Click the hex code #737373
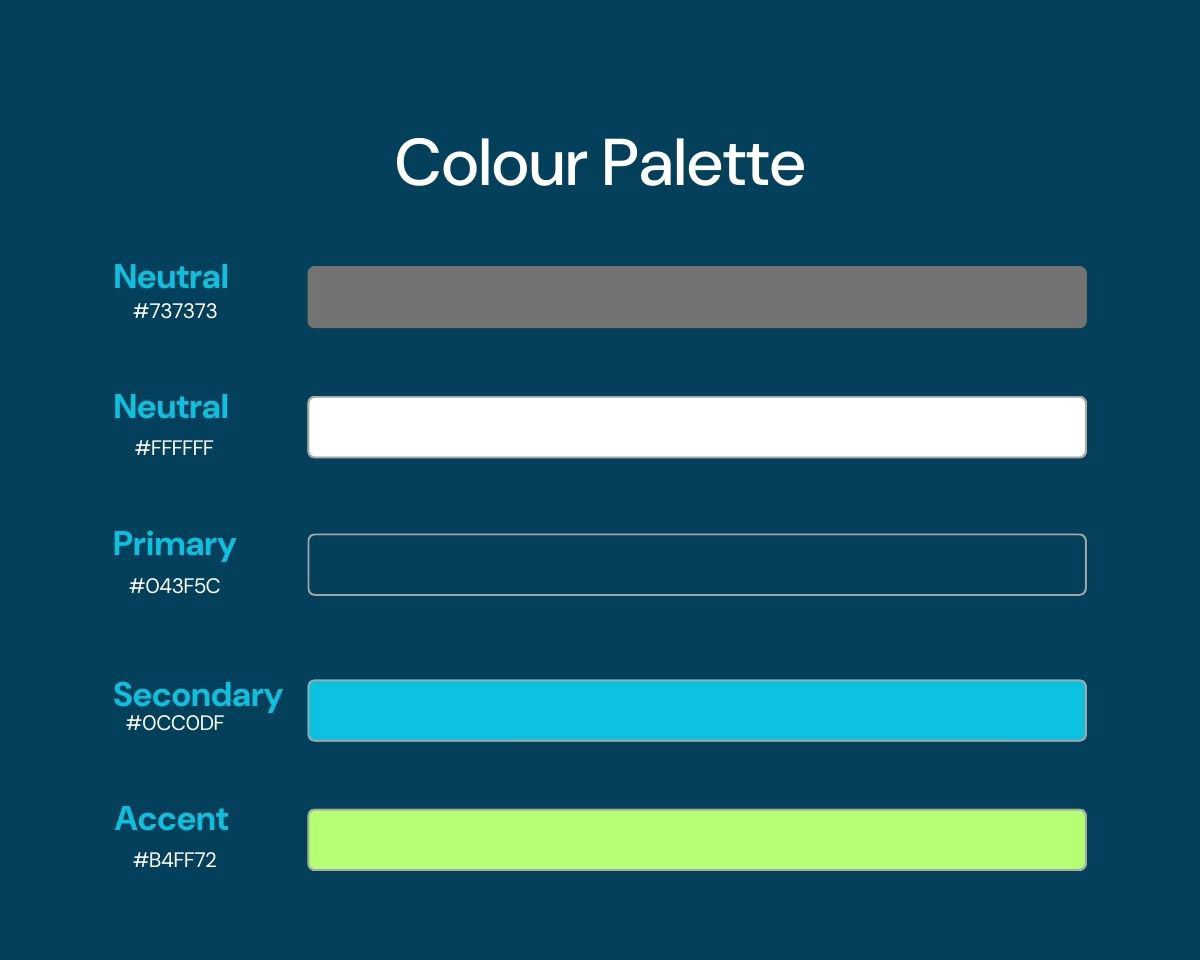This screenshot has width=1200, height=960. click(x=175, y=311)
